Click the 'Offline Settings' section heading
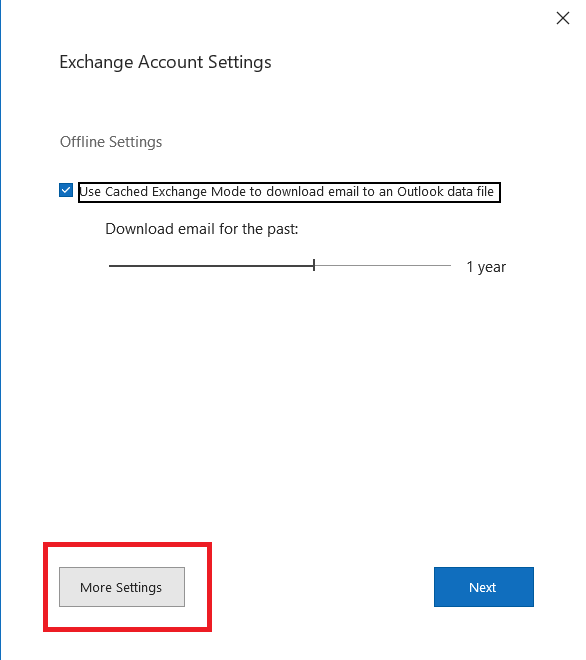The image size is (586, 660). [x=111, y=142]
